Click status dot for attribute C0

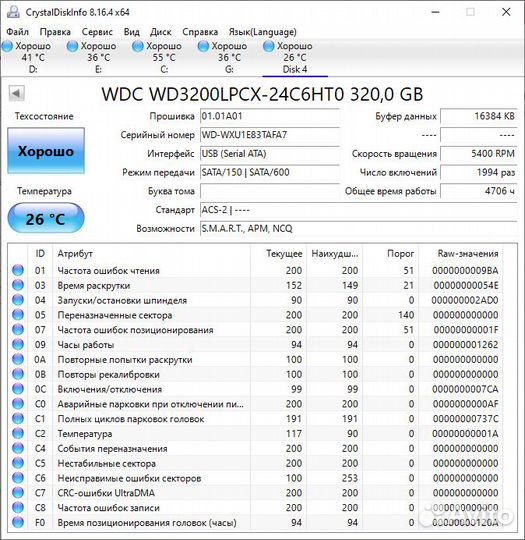click(18, 404)
